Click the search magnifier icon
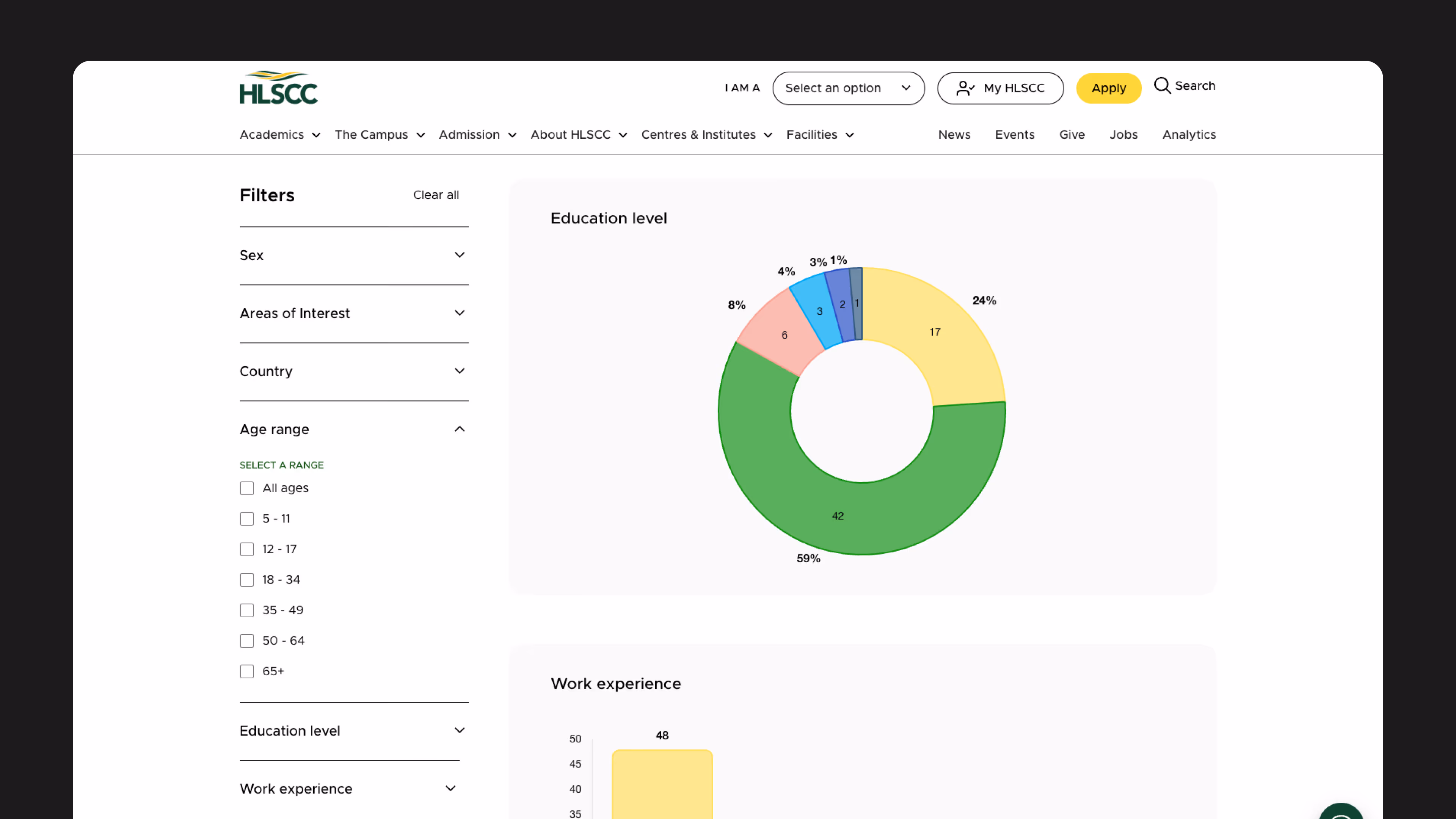The height and width of the screenshot is (819, 1456). pyautogui.click(x=1161, y=85)
